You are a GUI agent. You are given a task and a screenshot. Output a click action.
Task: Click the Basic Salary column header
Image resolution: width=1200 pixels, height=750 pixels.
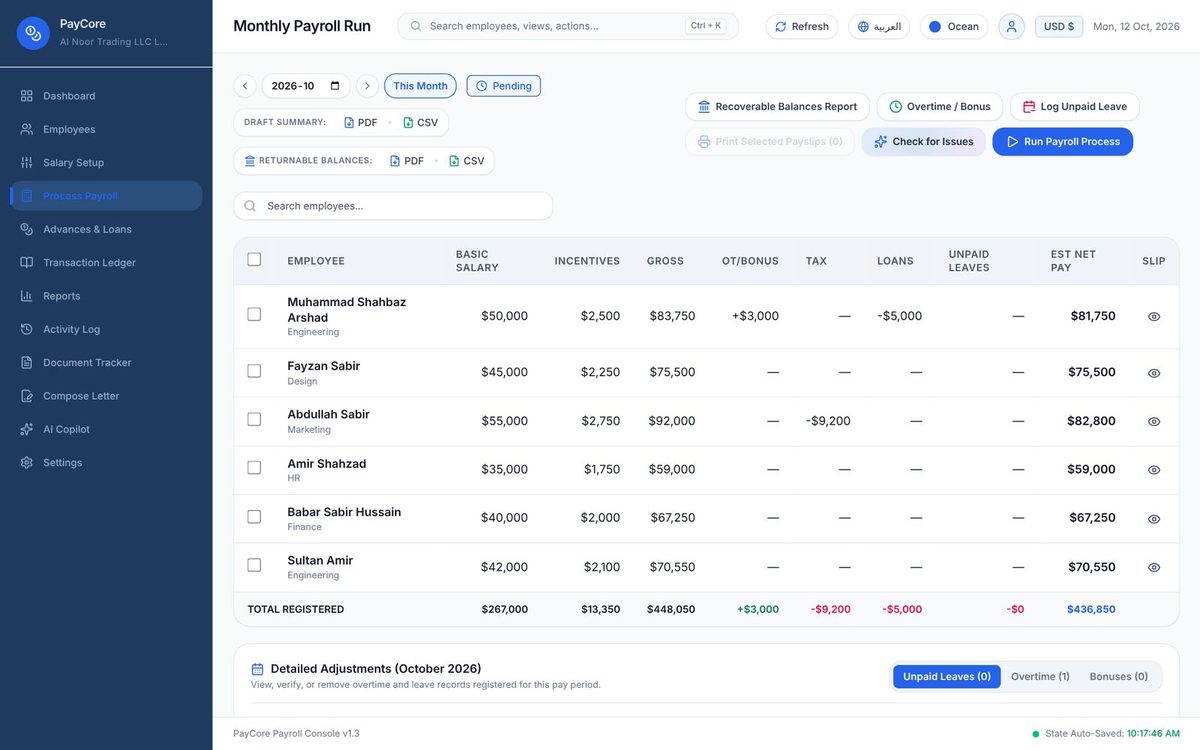477,261
